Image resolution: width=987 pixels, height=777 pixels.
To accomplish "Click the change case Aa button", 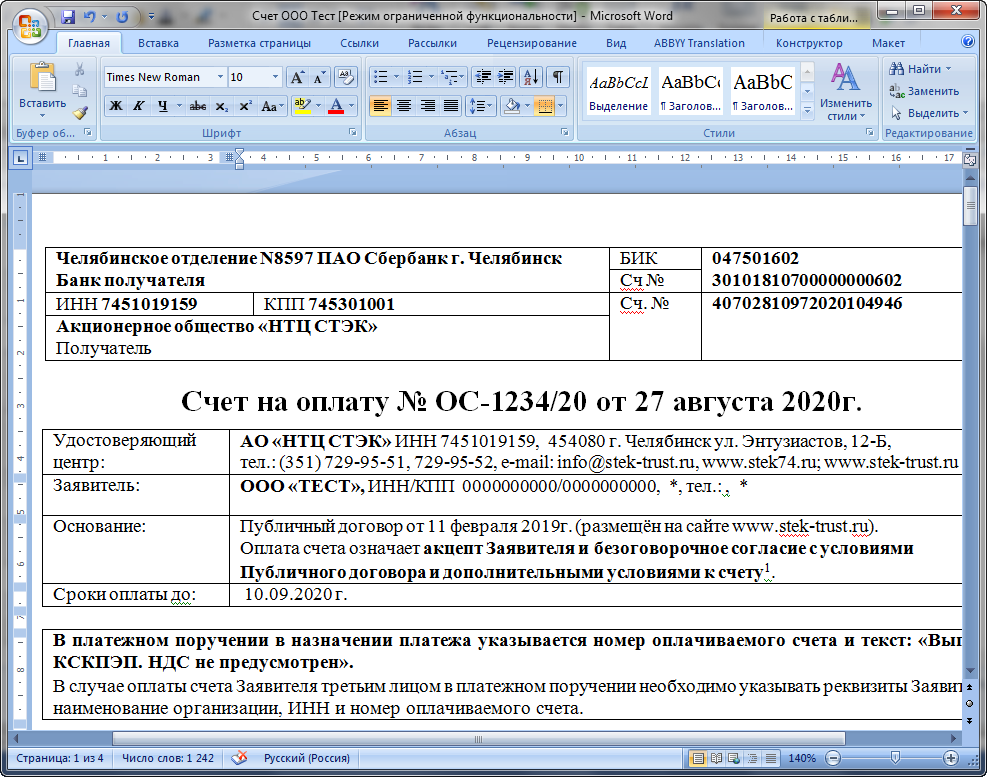I will pos(272,106).
